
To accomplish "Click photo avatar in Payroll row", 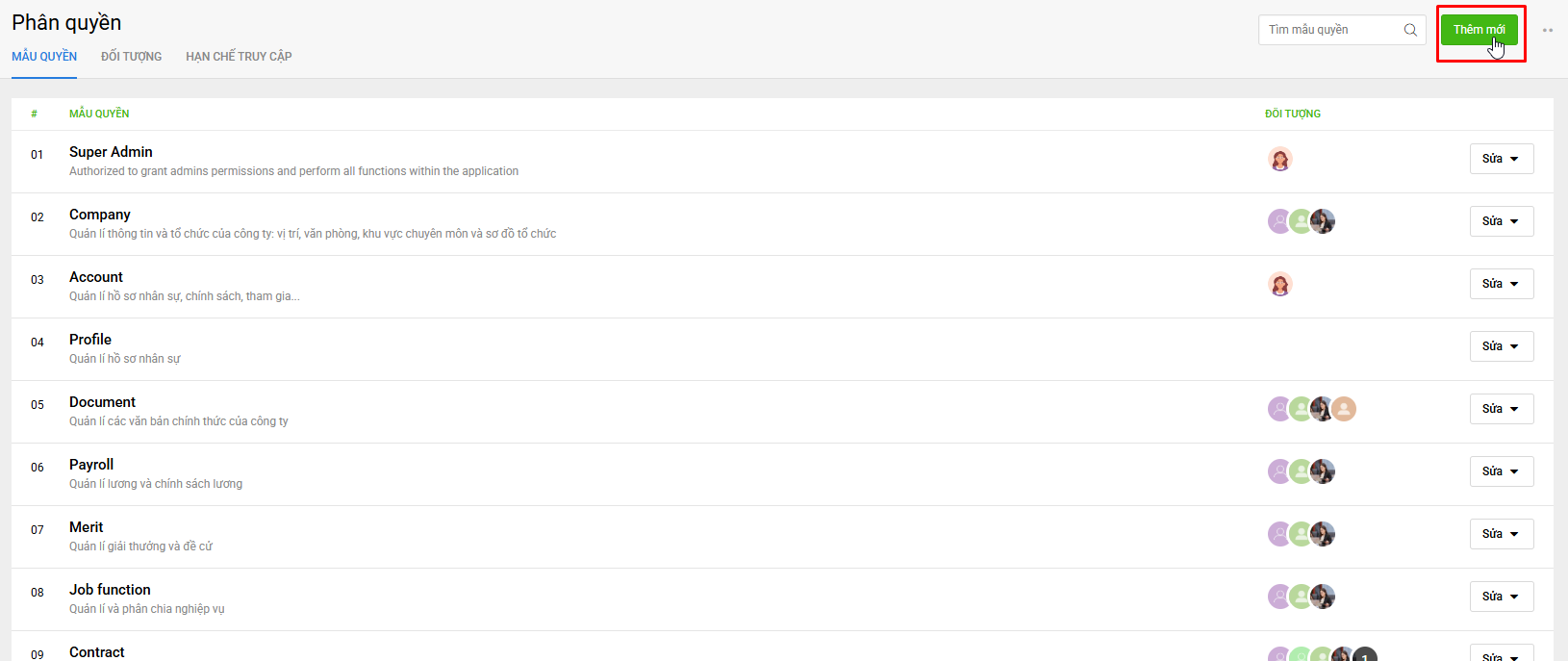I will (1324, 471).
